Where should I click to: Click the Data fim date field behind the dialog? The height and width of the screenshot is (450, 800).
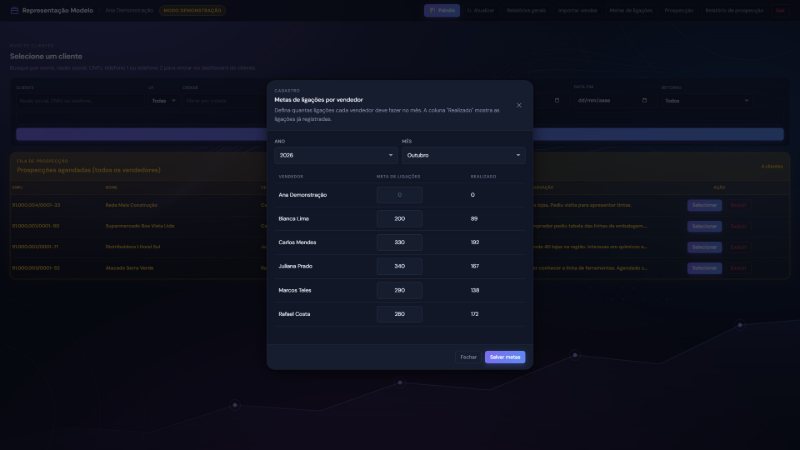click(x=612, y=101)
